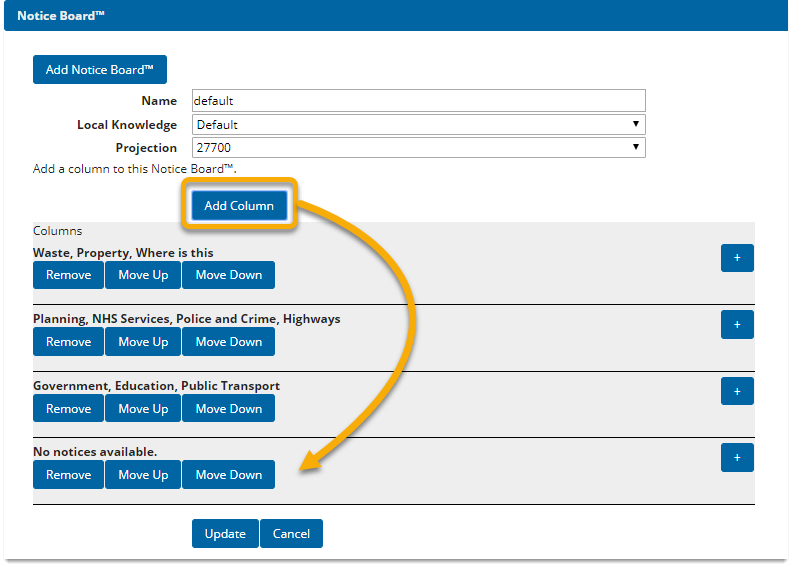Move Up the No notices available column

pyautogui.click(x=143, y=475)
